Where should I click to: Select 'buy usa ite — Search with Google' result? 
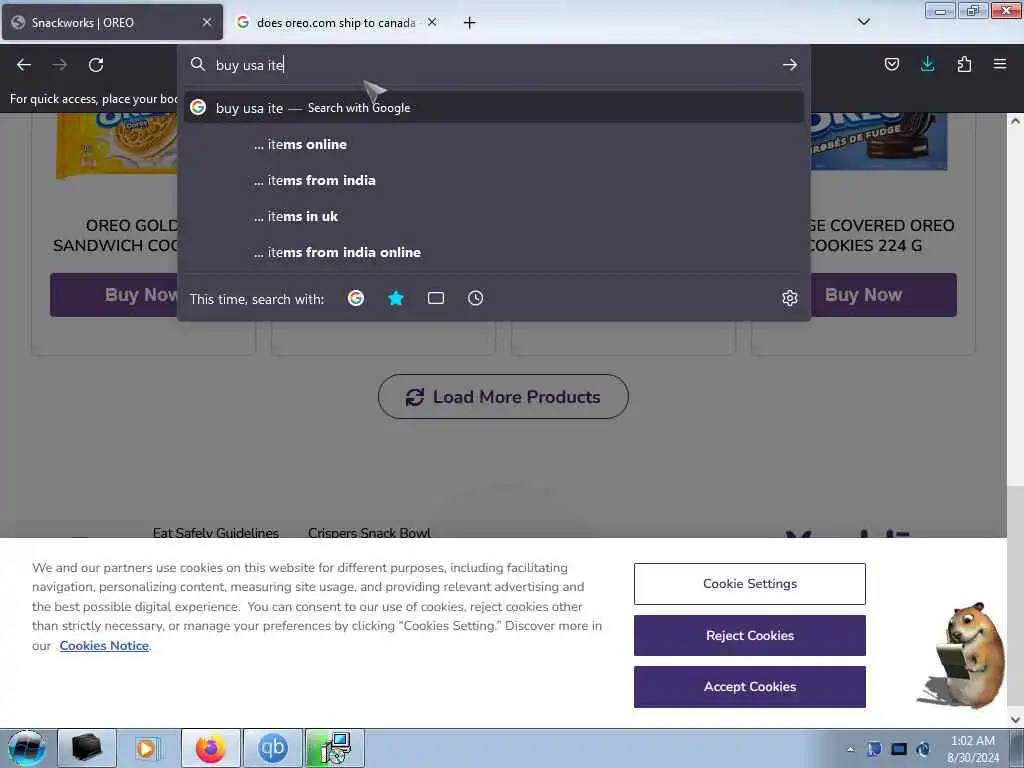coord(494,108)
